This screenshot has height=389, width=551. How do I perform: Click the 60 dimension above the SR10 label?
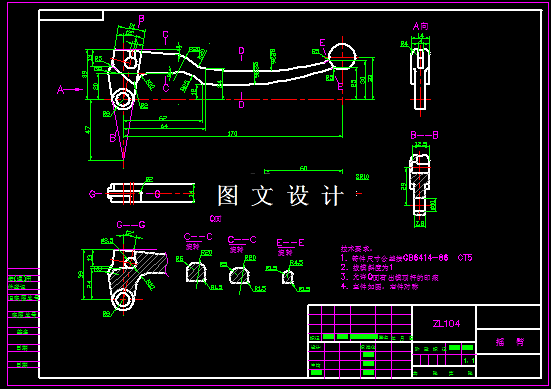(x=303, y=169)
